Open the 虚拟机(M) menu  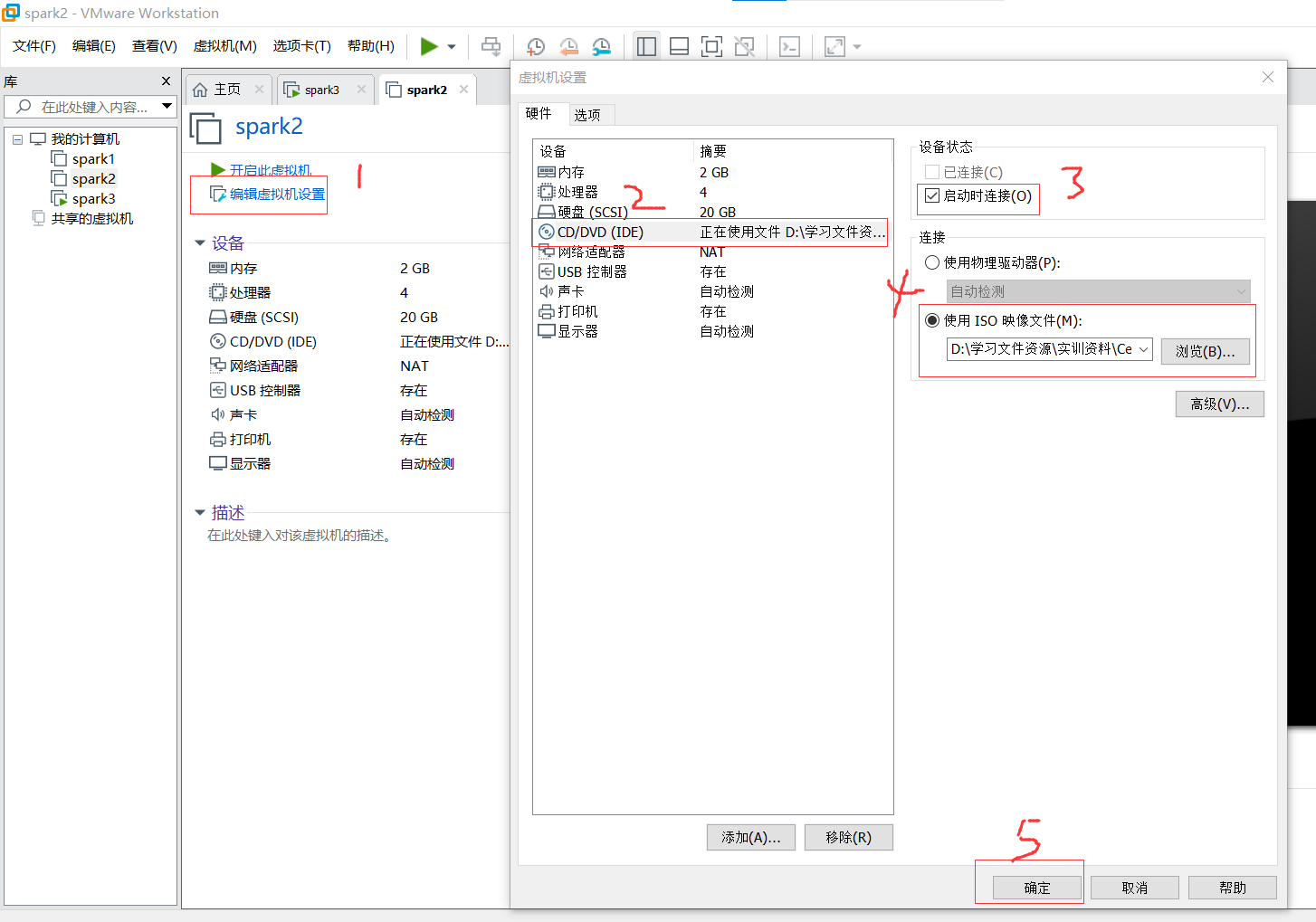(225, 46)
